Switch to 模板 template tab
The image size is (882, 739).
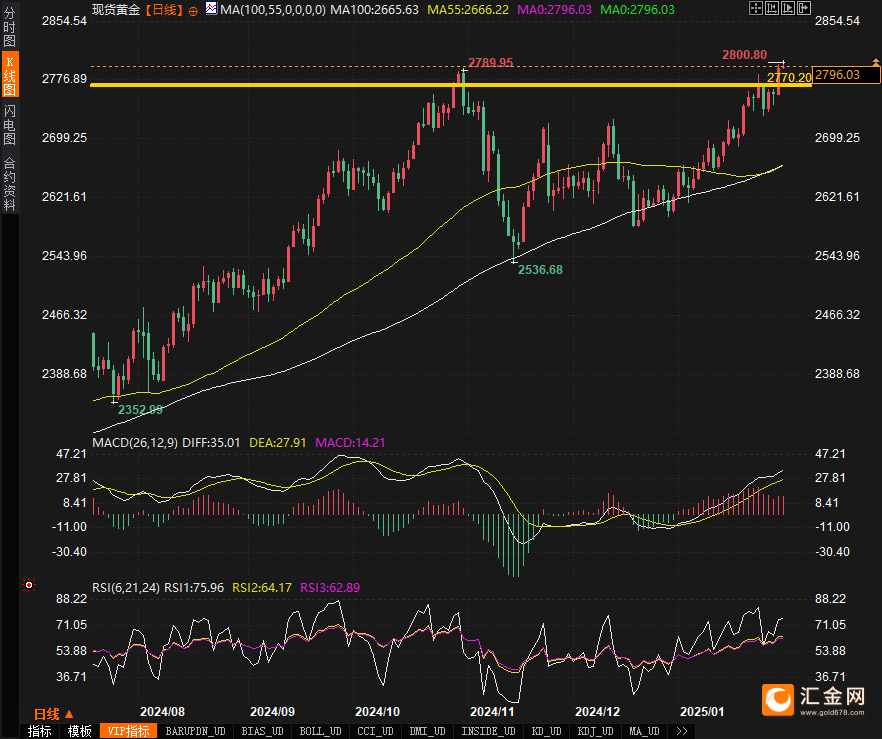coord(80,731)
